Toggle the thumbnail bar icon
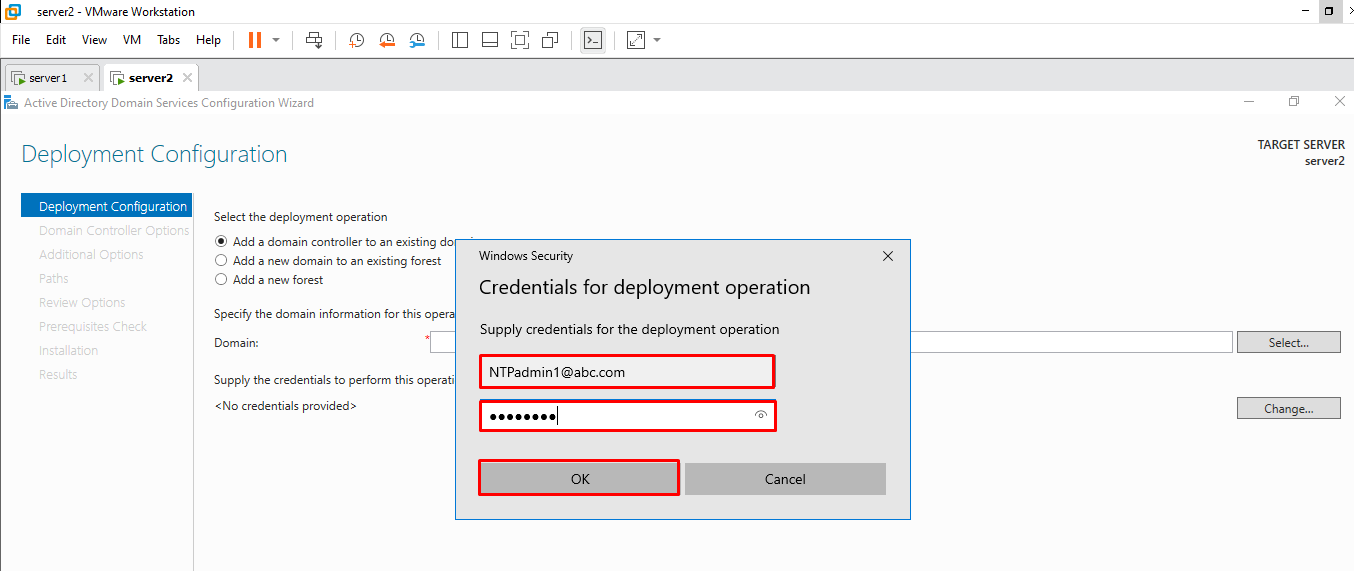The width and height of the screenshot is (1354, 571). click(490, 40)
